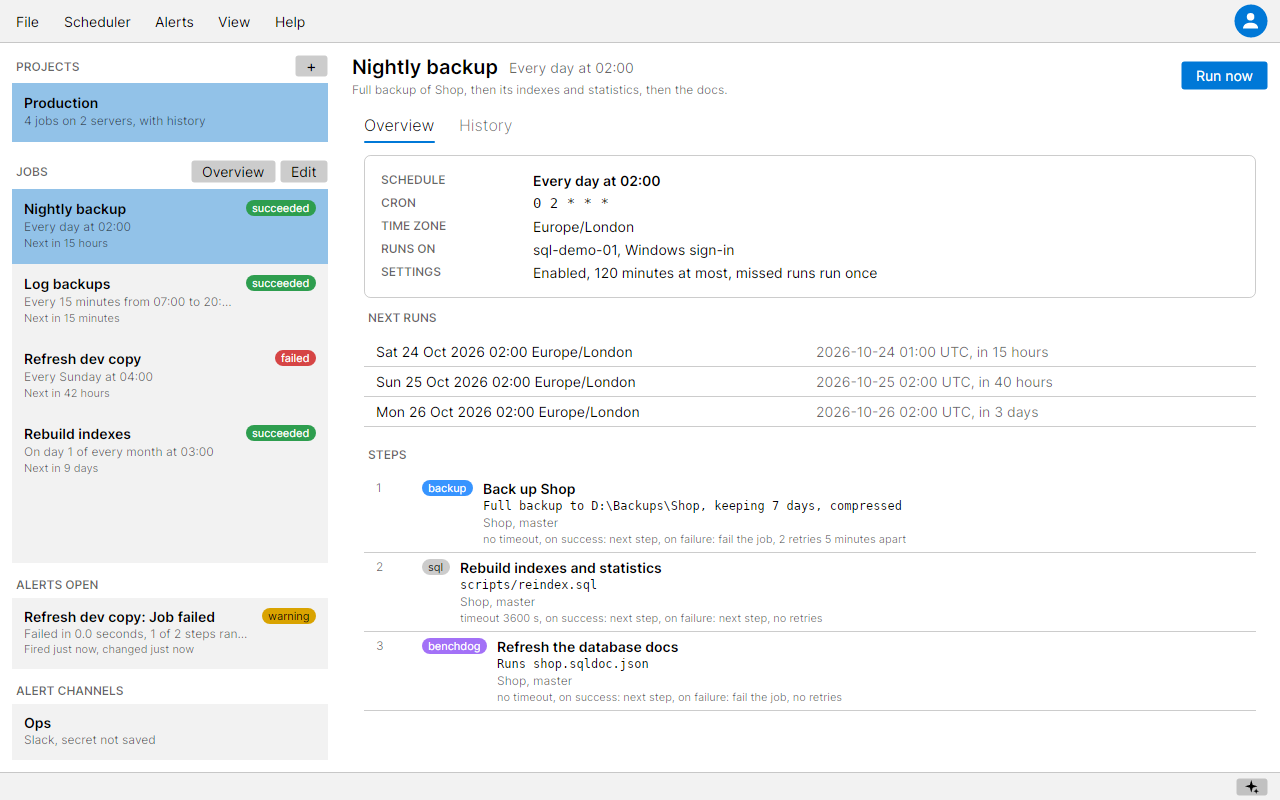
Task: Click the blue backup step tag
Action: tap(447, 488)
